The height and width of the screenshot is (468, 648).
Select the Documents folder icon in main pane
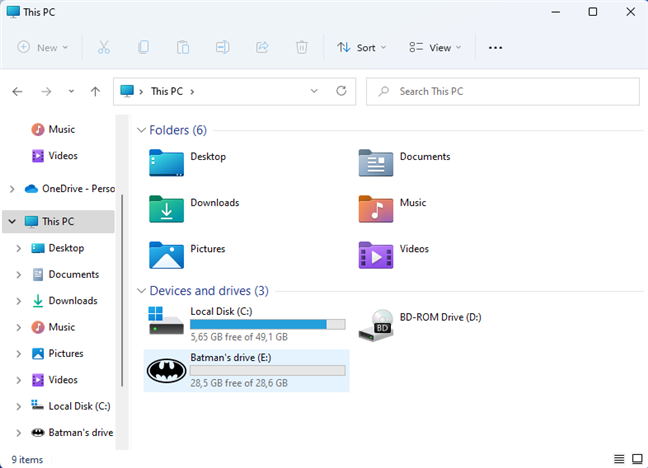(x=376, y=163)
